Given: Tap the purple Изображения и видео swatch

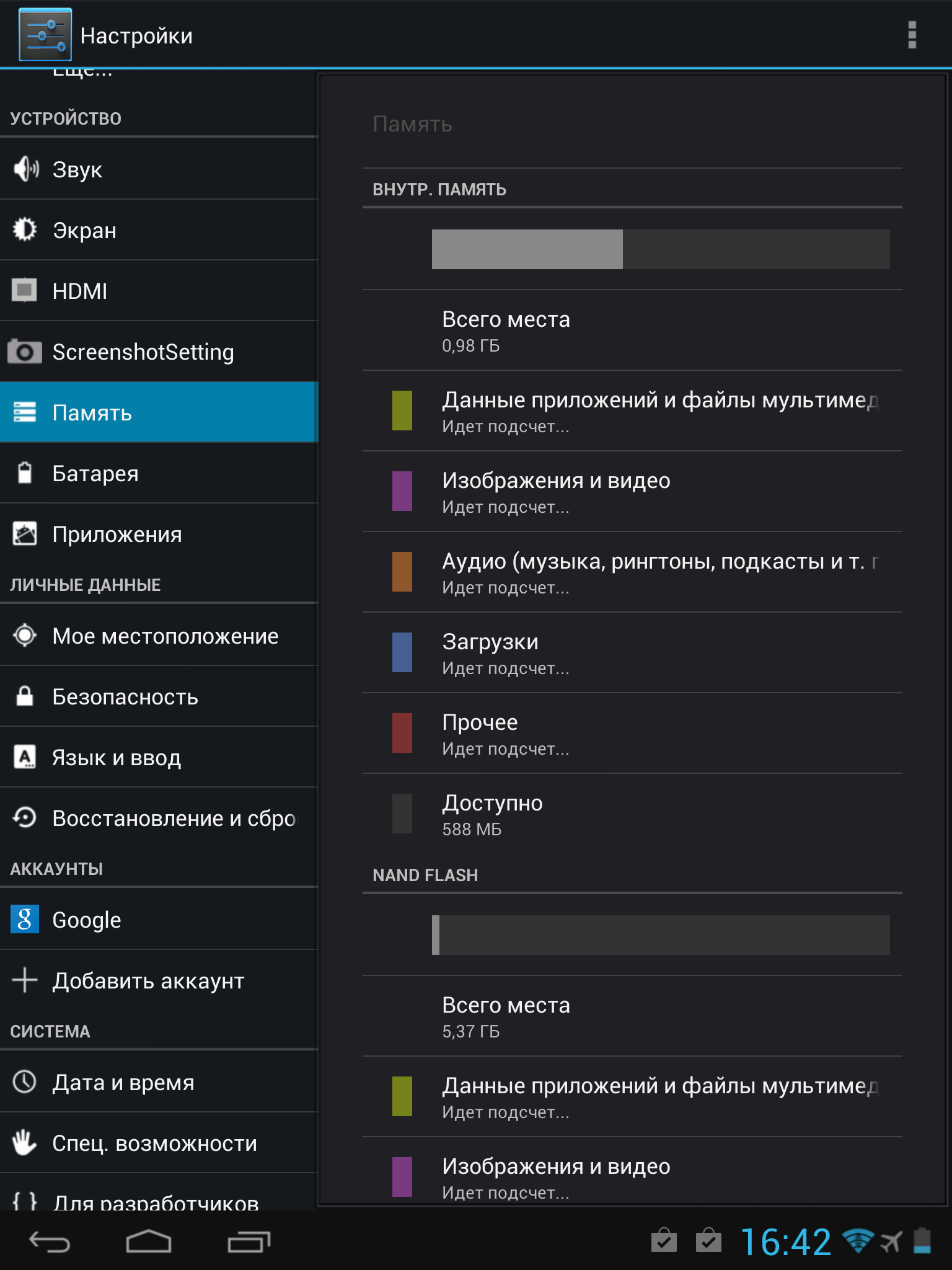Looking at the screenshot, I should tap(402, 491).
